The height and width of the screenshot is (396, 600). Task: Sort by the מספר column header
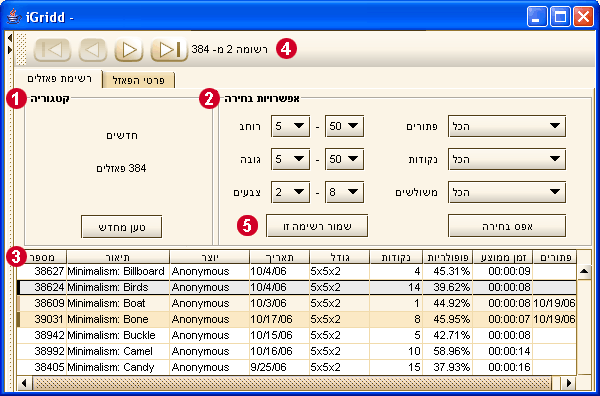click(42, 257)
